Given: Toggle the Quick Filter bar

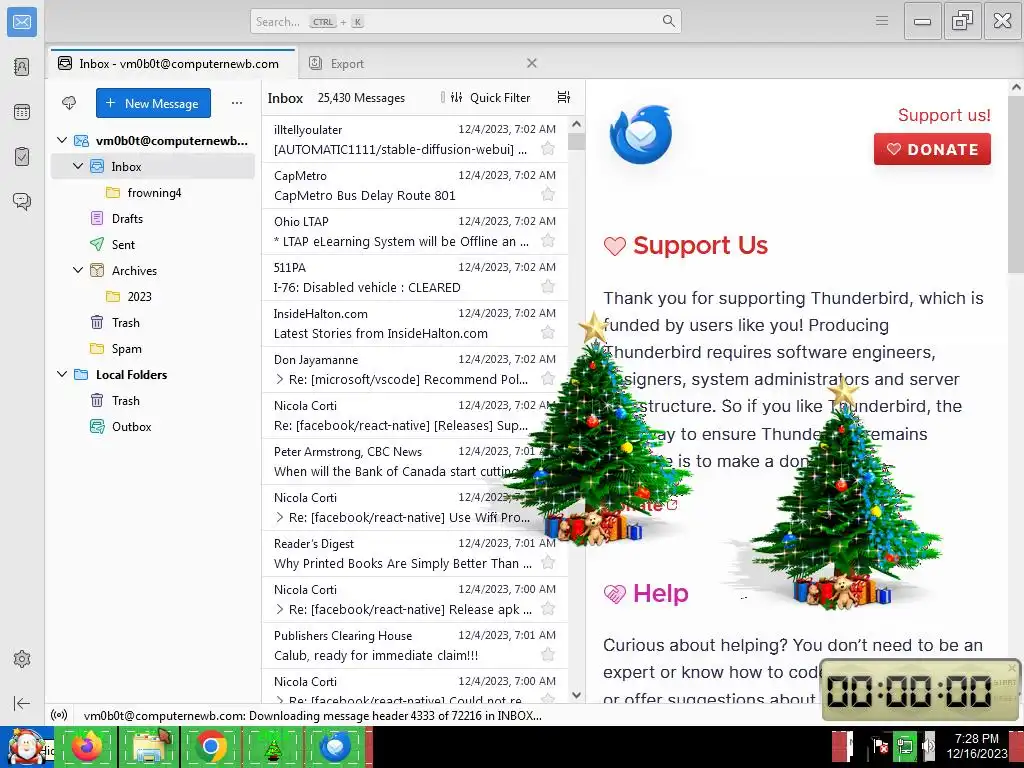Looking at the screenshot, I should point(490,97).
